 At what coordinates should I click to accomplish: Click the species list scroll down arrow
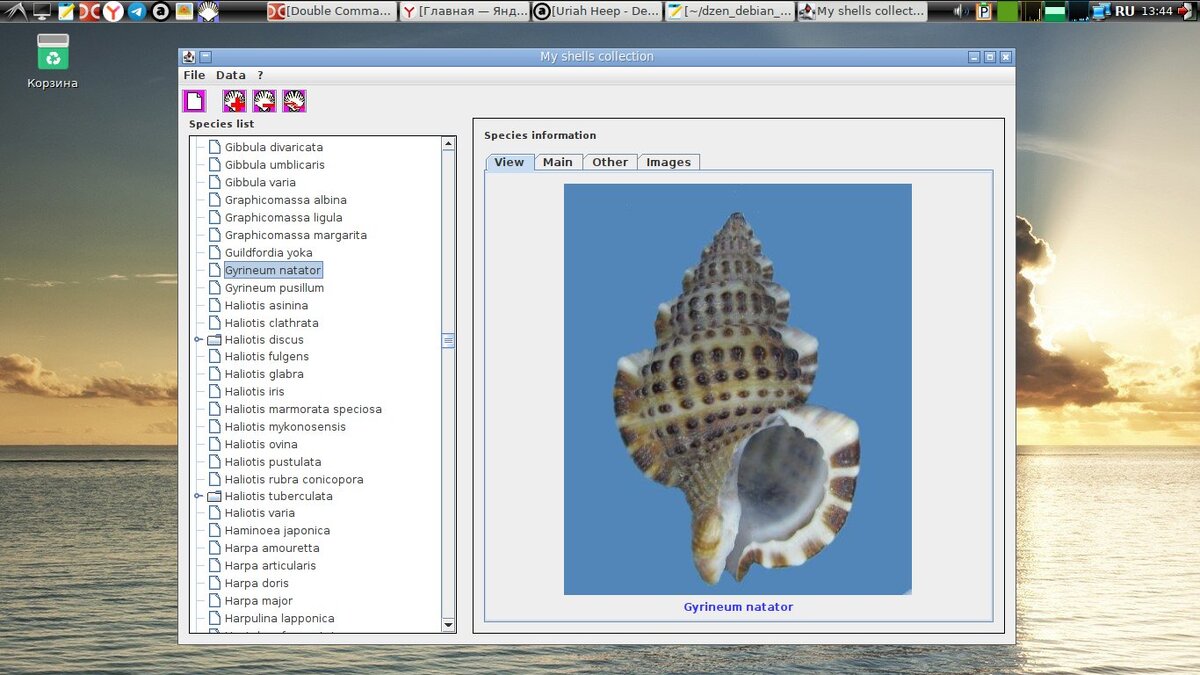click(448, 625)
